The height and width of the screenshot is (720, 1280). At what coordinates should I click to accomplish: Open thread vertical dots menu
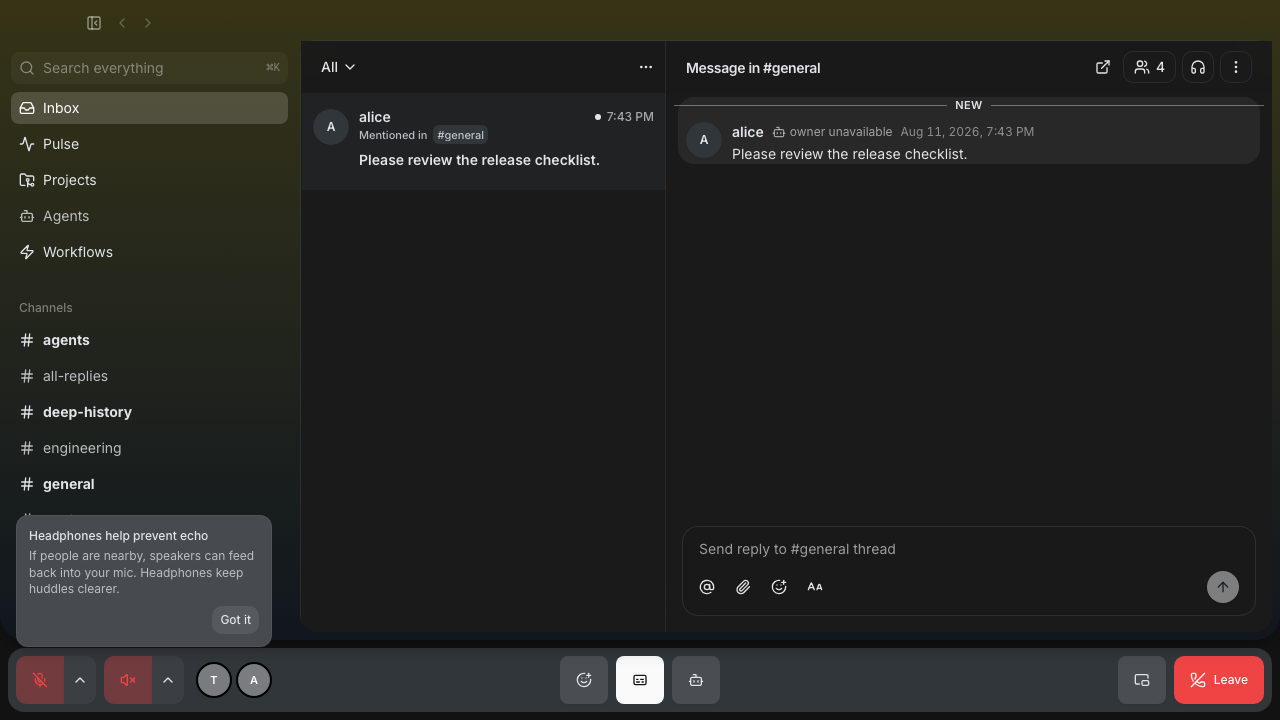click(x=1236, y=67)
